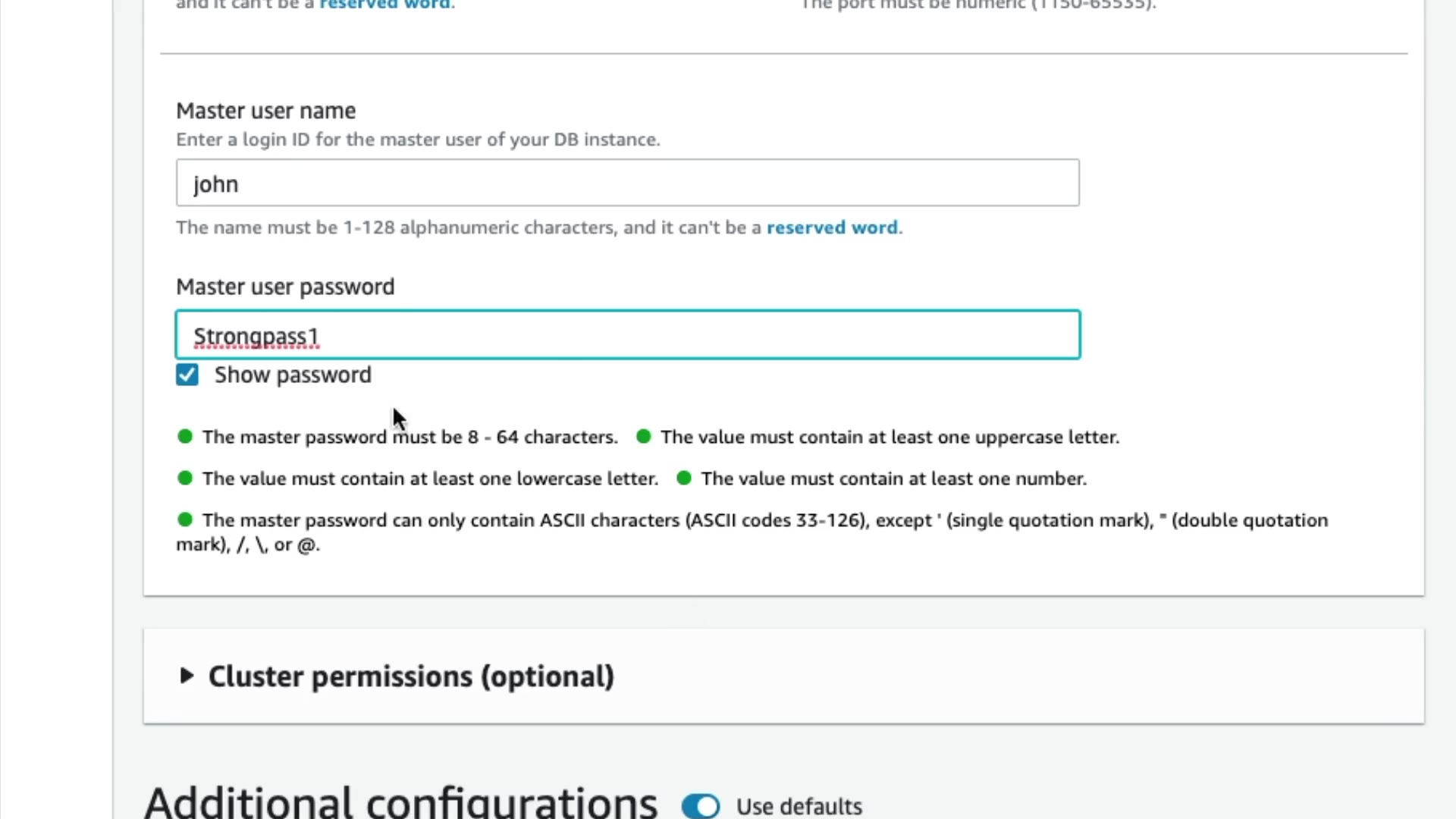The width and height of the screenshot is (1456, 819).
Task: Click the "Additional configurations" heading
Action: point(400,802)
